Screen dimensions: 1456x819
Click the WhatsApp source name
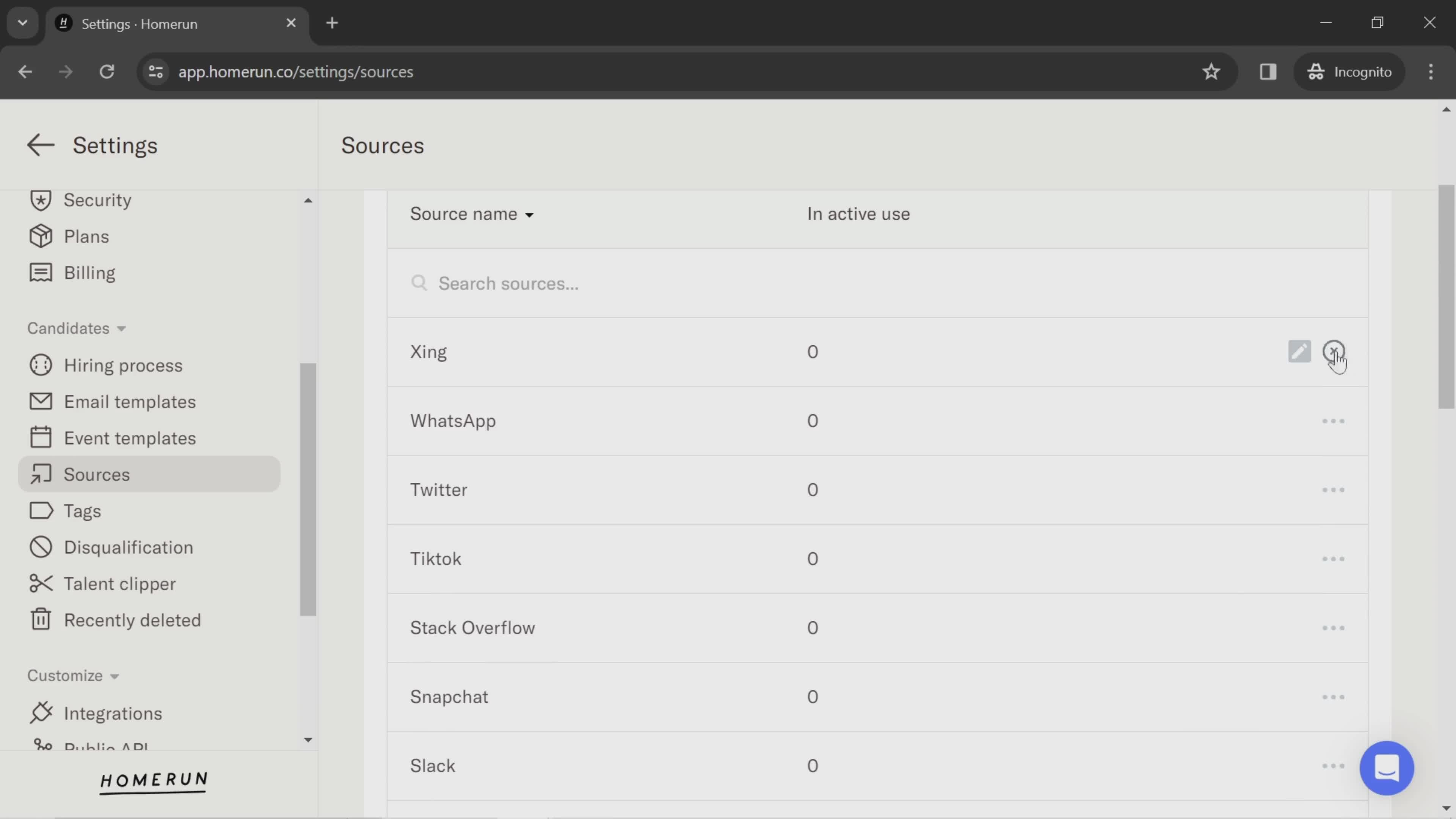[453, 421]
